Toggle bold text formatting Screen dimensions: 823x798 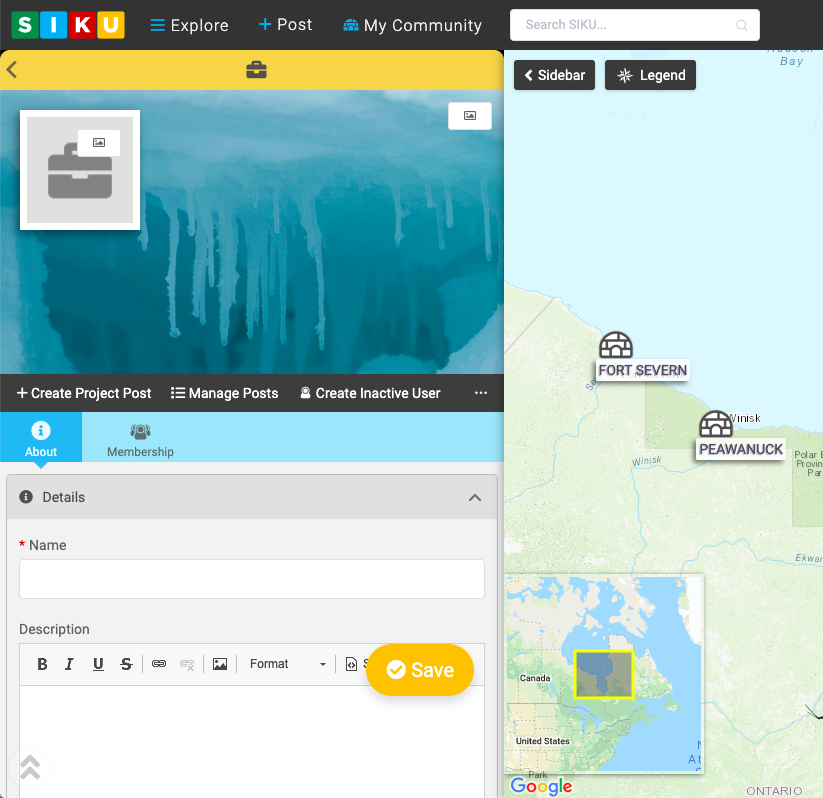pos(42,664)
